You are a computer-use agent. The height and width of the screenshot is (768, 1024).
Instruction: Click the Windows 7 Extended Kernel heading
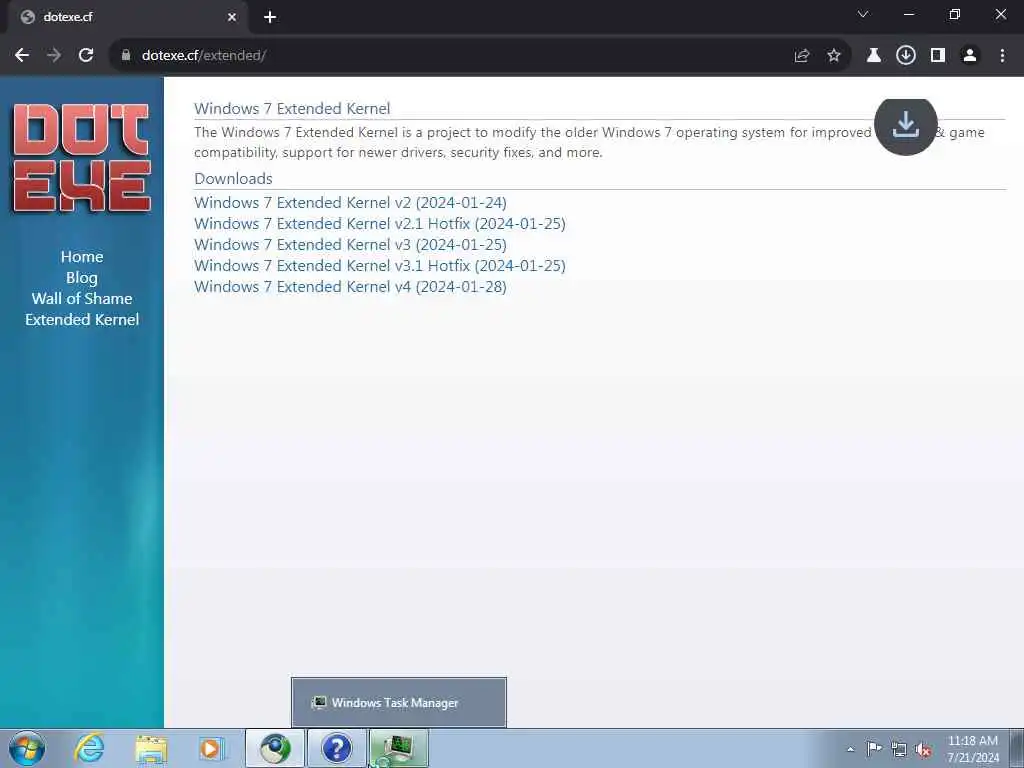tap(292, 108)
